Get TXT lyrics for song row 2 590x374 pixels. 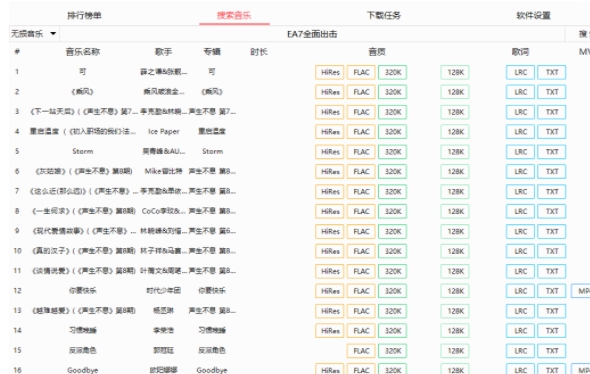tap(552, 92)
